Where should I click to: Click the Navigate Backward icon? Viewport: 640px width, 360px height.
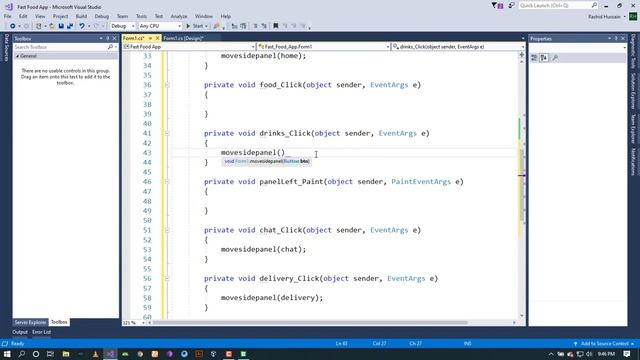[13, 26]
